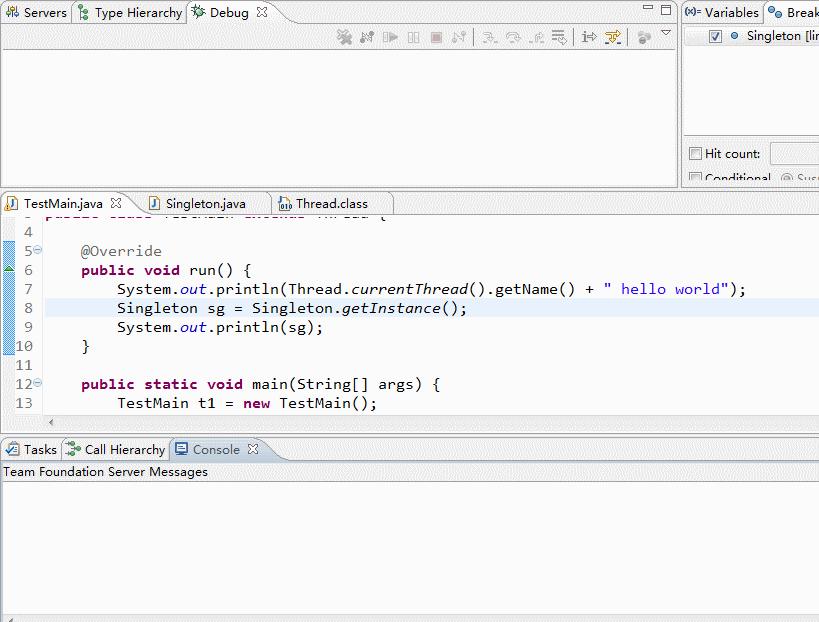Click the 'run()' method name on line 6
This screenshot has width=819, height=622.
[211, 271]
